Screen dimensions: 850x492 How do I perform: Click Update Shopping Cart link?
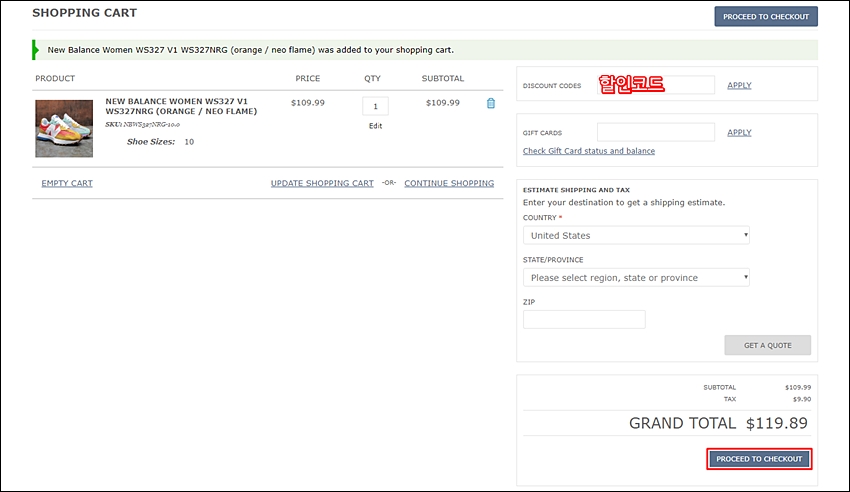click(322, 183)
